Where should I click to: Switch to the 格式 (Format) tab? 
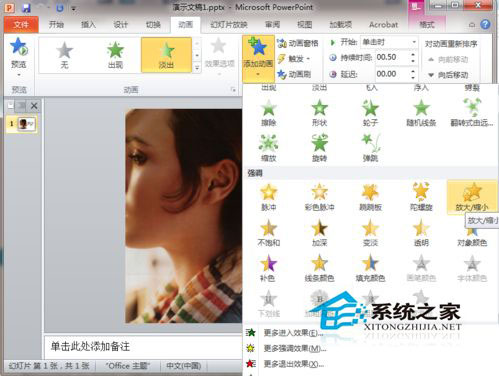point(427,24)
